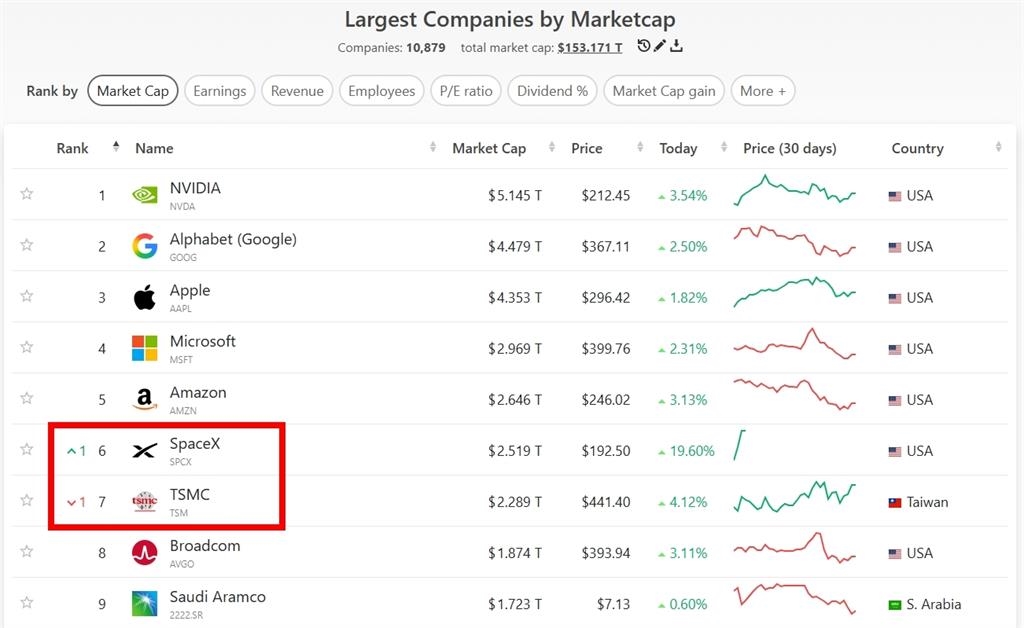Download the list via the download icon

(x=676, y=46)
